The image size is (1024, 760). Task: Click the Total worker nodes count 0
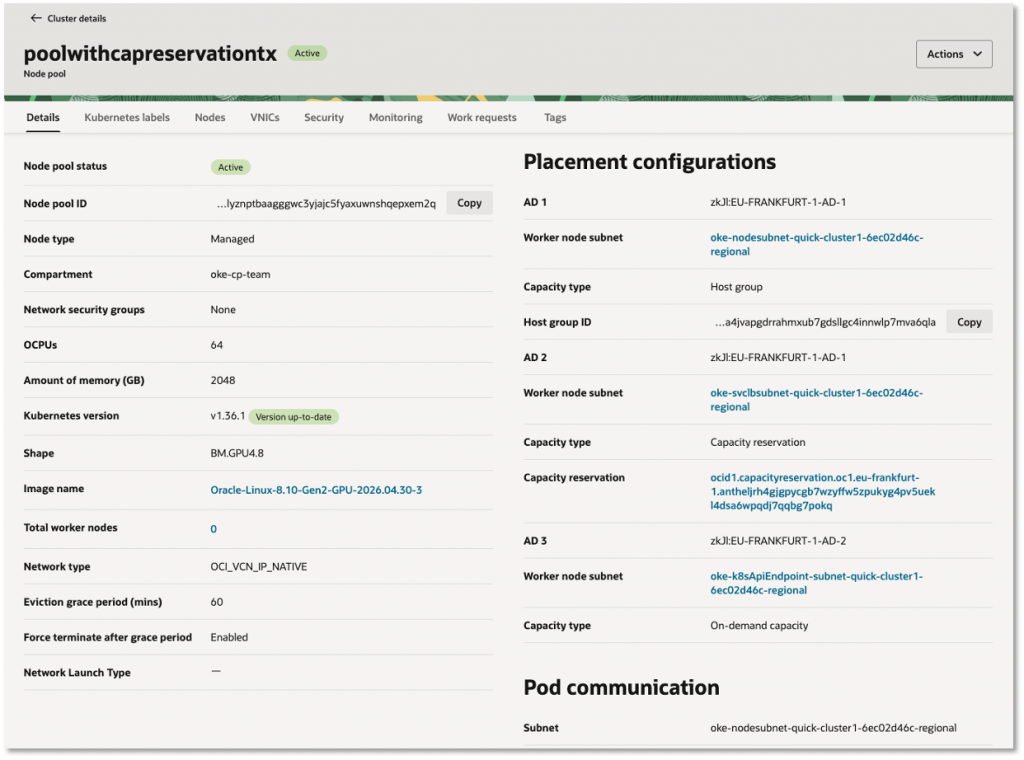click(214, 529)
